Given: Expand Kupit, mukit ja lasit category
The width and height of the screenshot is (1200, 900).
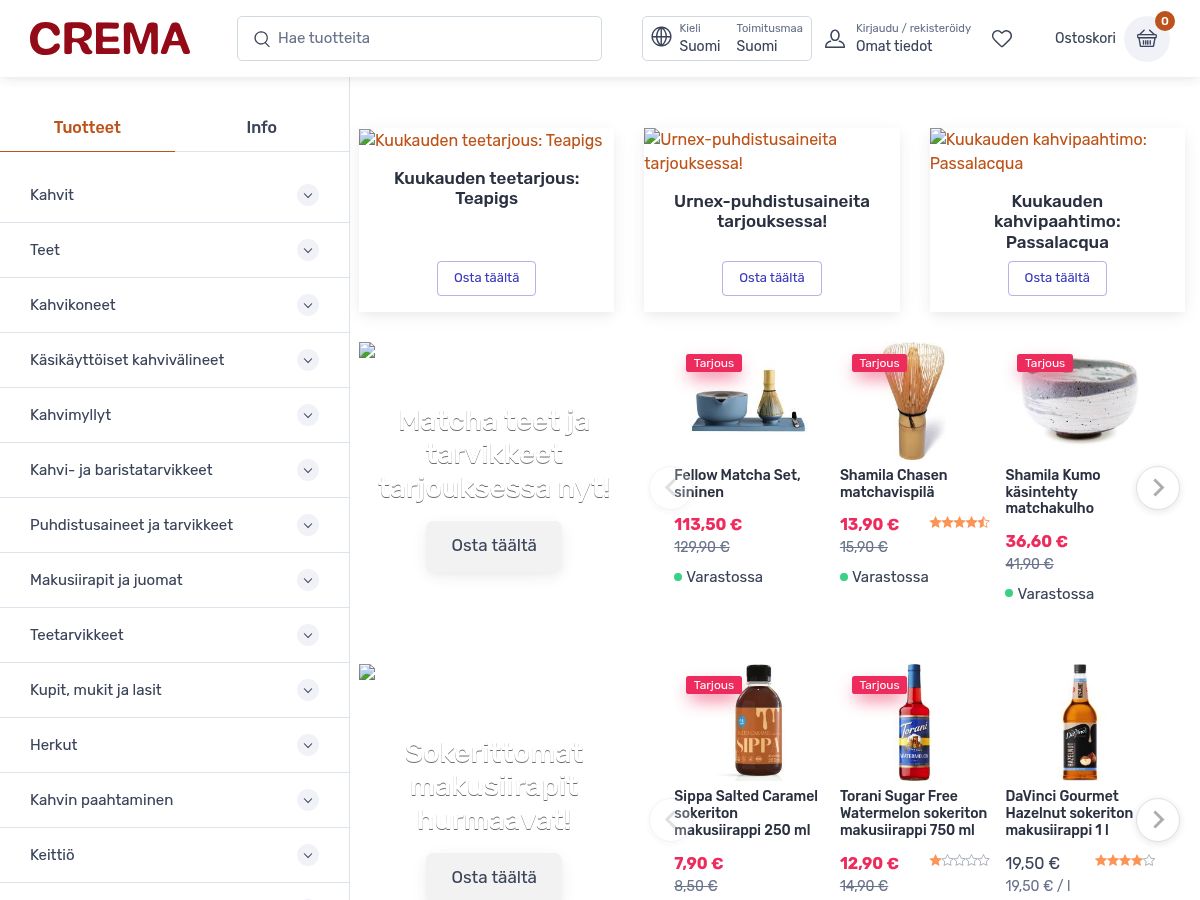Looking at the screenshot, I should click(x=308, y=690).
